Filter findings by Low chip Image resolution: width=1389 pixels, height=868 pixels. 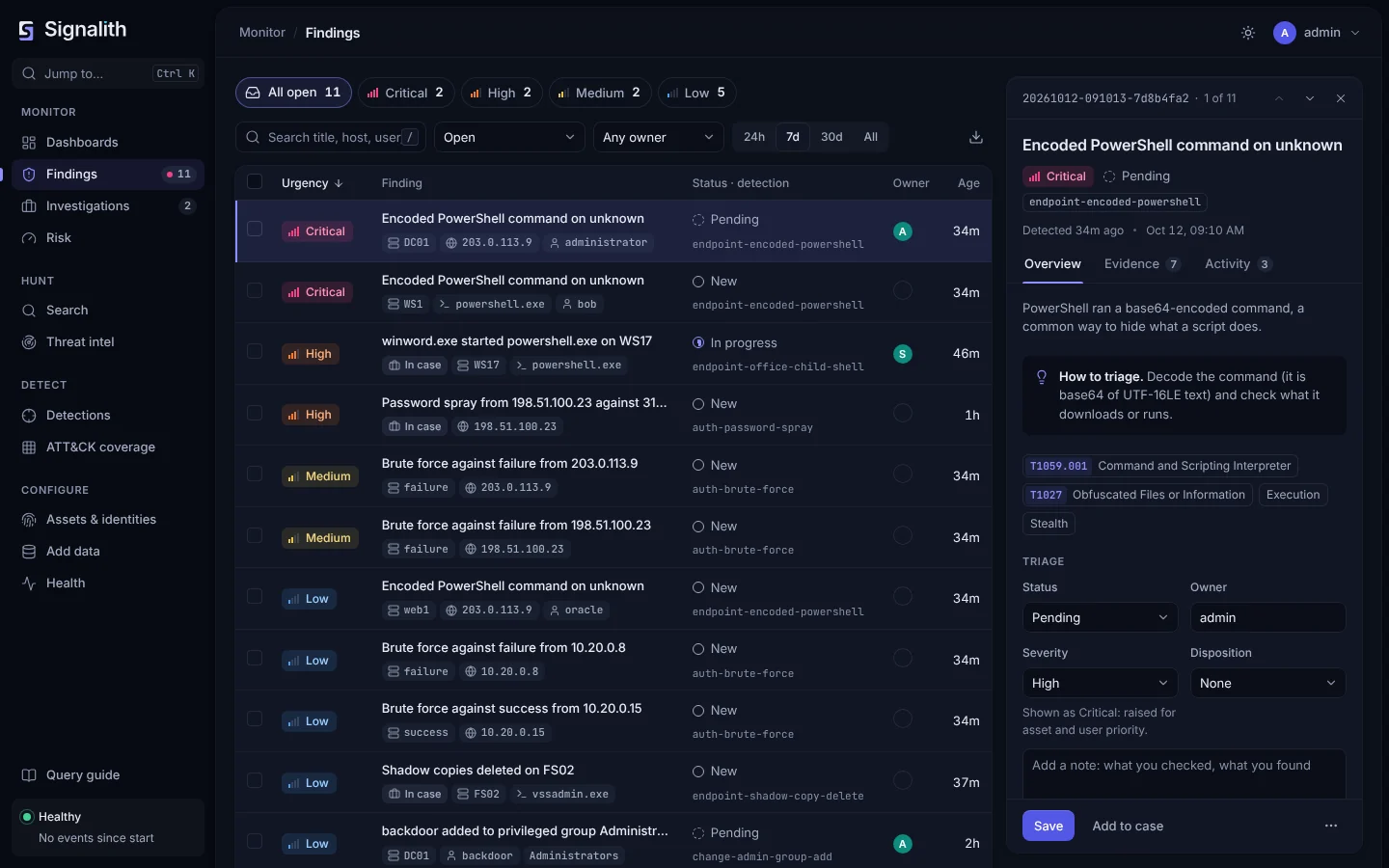697,93
